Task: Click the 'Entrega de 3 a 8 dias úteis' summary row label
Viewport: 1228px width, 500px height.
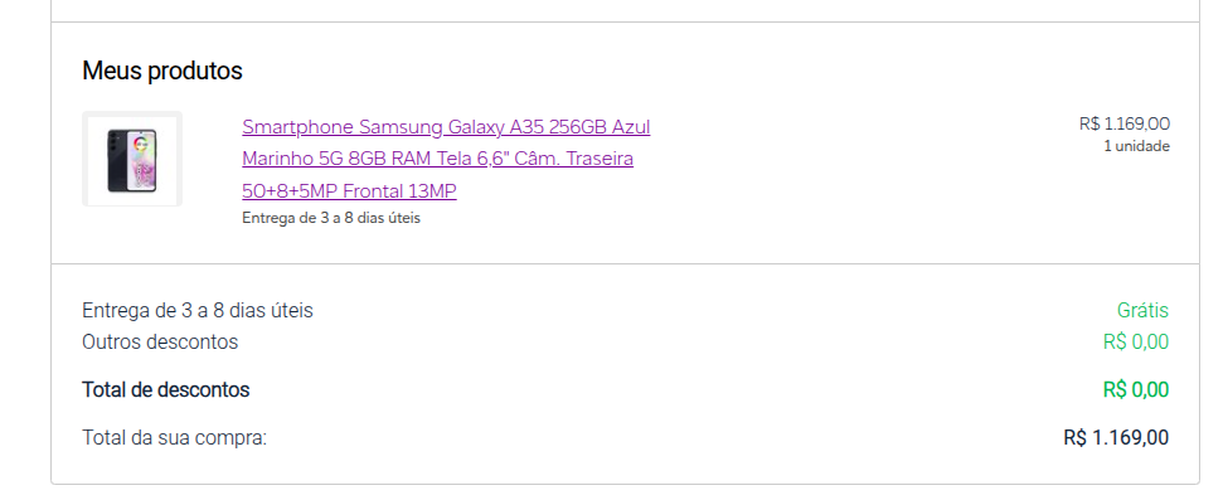Action: (197, 311)
